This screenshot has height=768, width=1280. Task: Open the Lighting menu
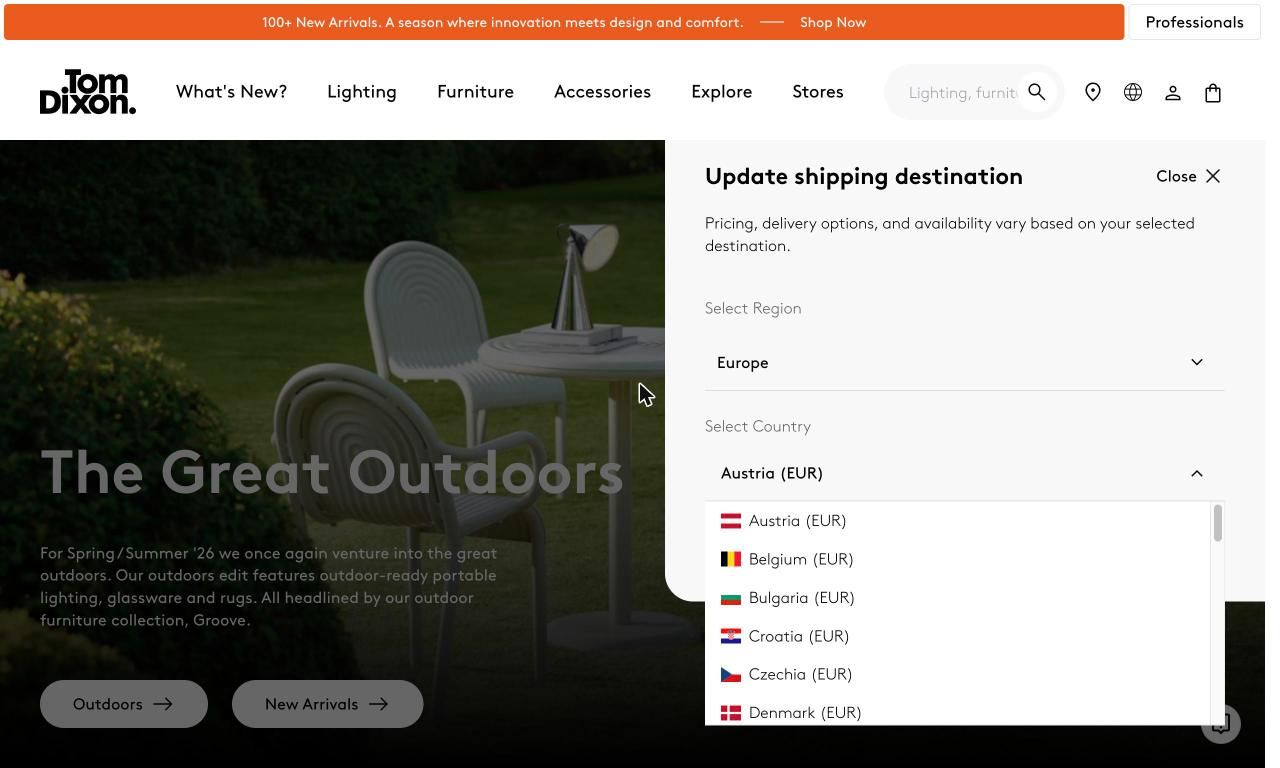[x=362, y=92]
